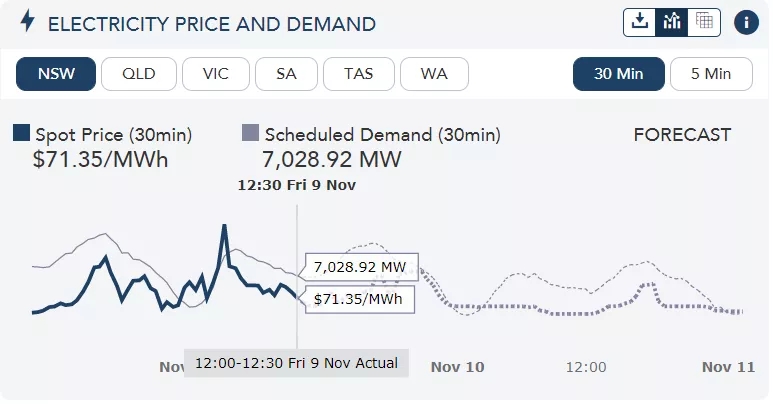Select the 30 Min interval
Screen dimensions: 773x404
point(618,74)
